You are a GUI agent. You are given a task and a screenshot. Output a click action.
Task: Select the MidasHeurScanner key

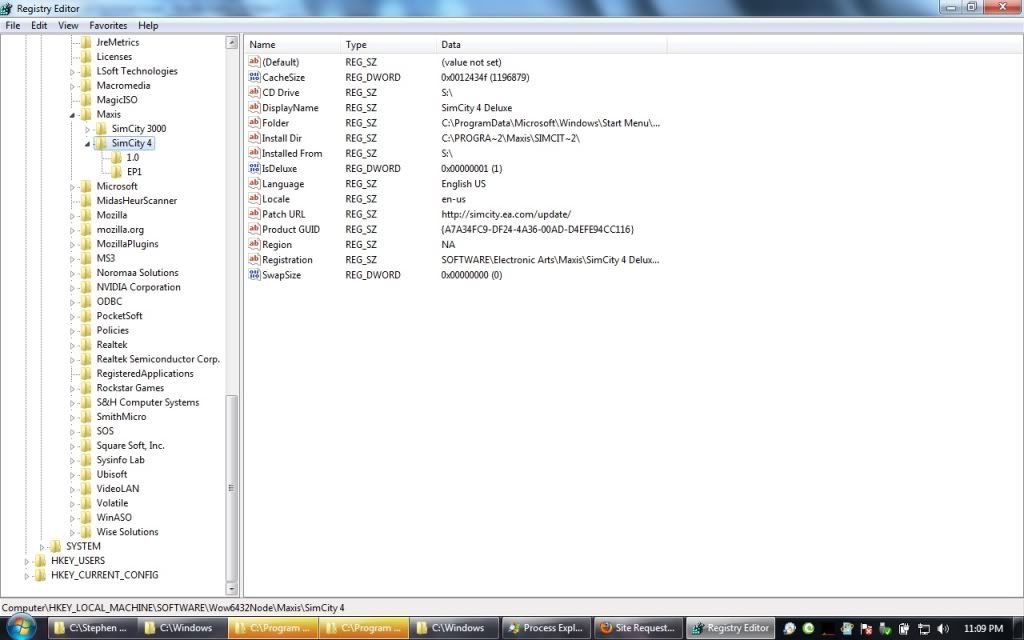coord(136,200)
